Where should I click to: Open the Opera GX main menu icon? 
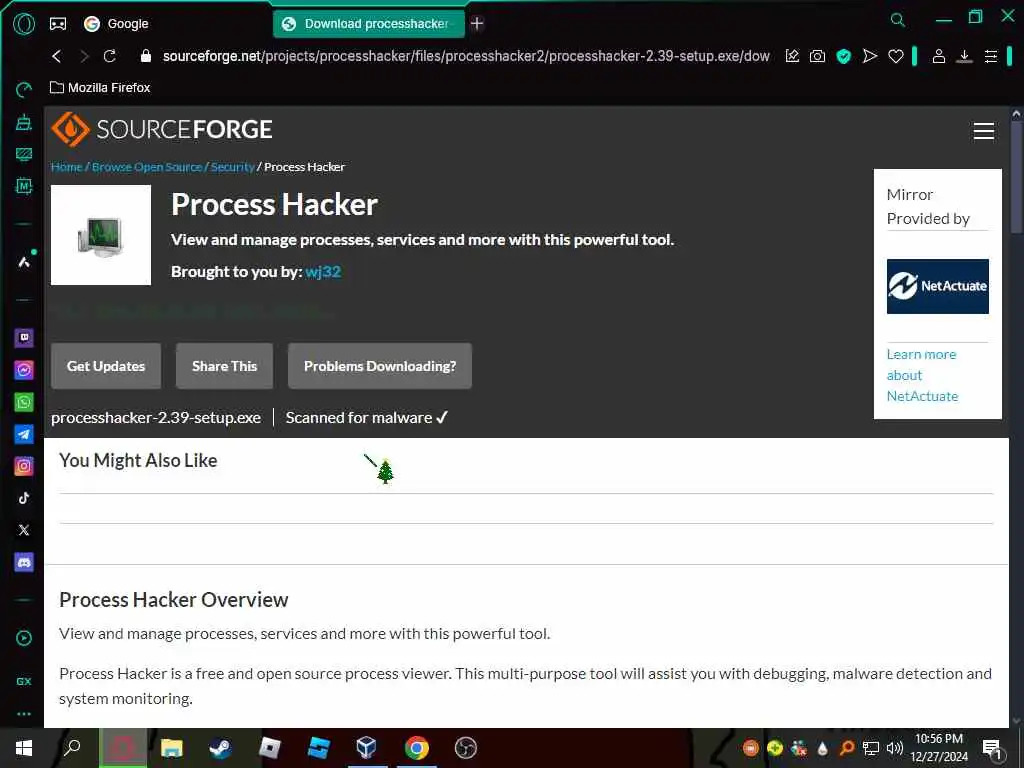point(24,24)
